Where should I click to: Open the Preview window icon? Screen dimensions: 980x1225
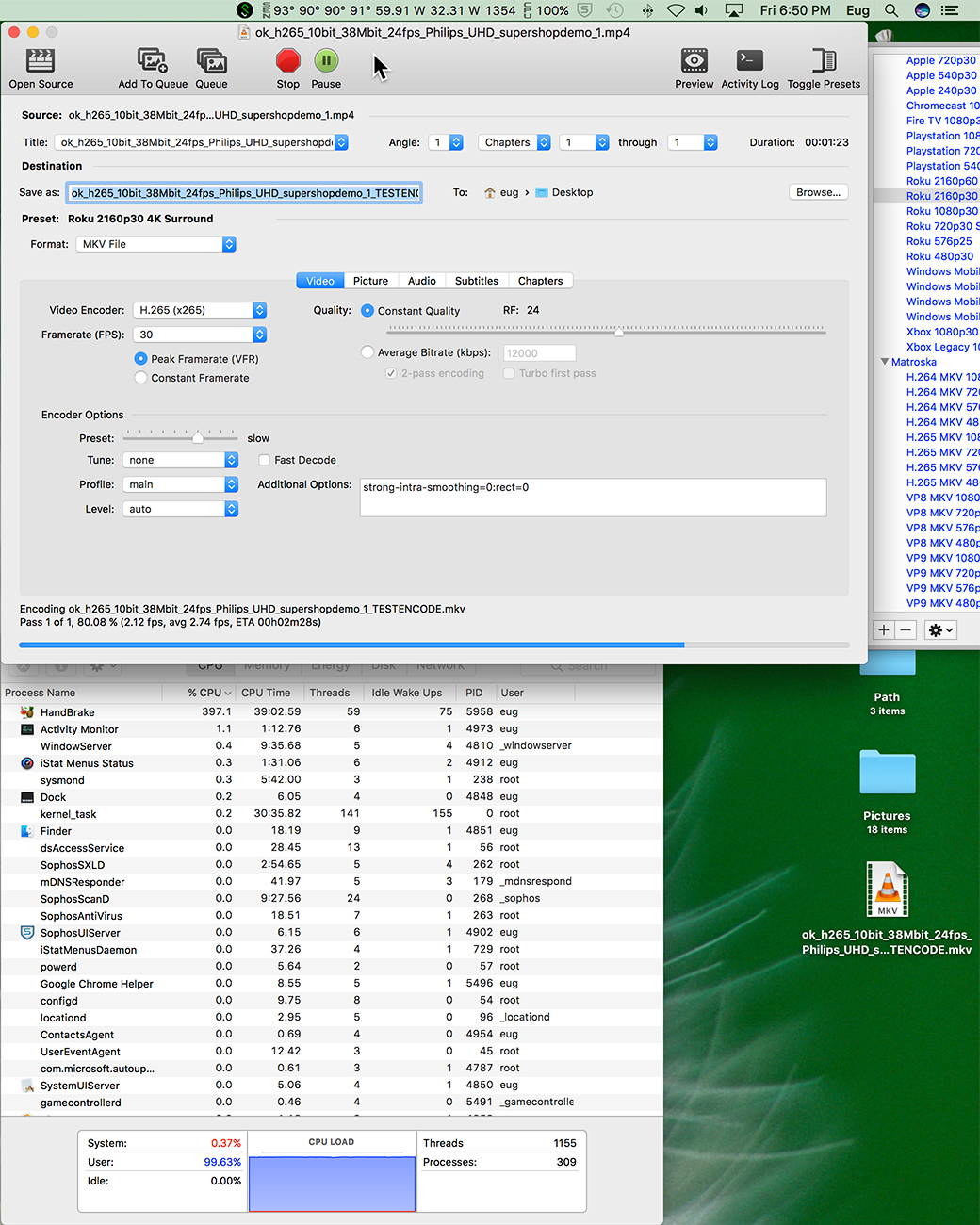point(694,60)
